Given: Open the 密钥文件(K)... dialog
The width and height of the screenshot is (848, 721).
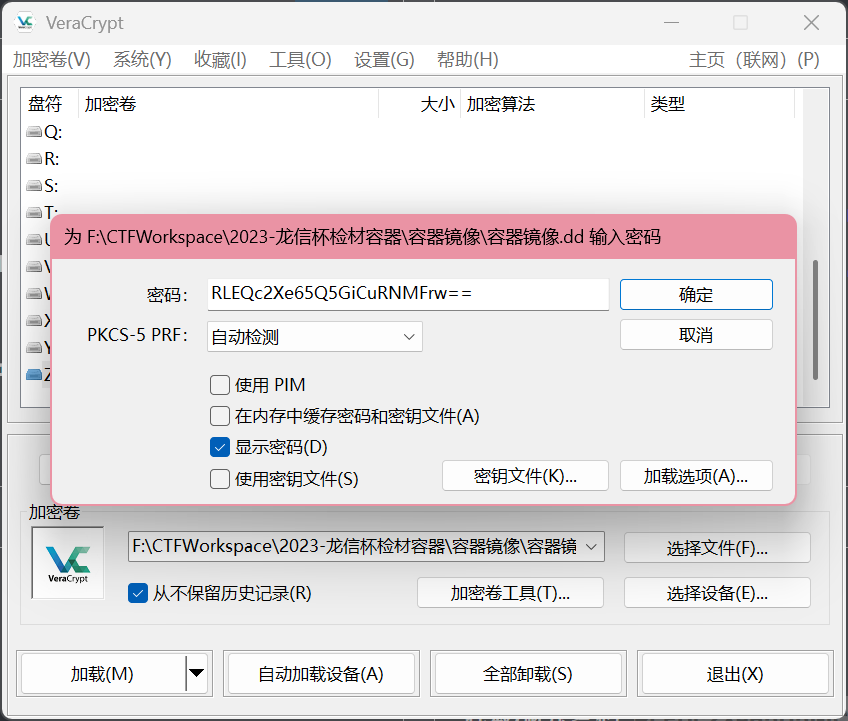Looking at the screenshot, I should coord(525,476).
